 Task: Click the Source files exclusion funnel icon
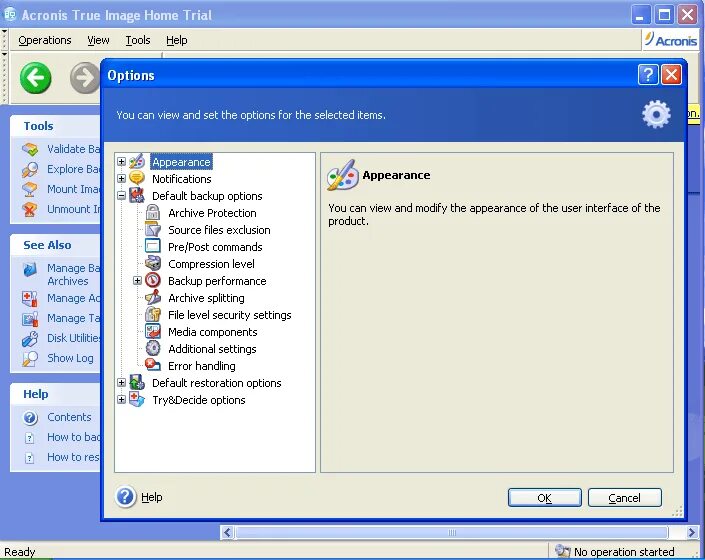click(153, 230)
